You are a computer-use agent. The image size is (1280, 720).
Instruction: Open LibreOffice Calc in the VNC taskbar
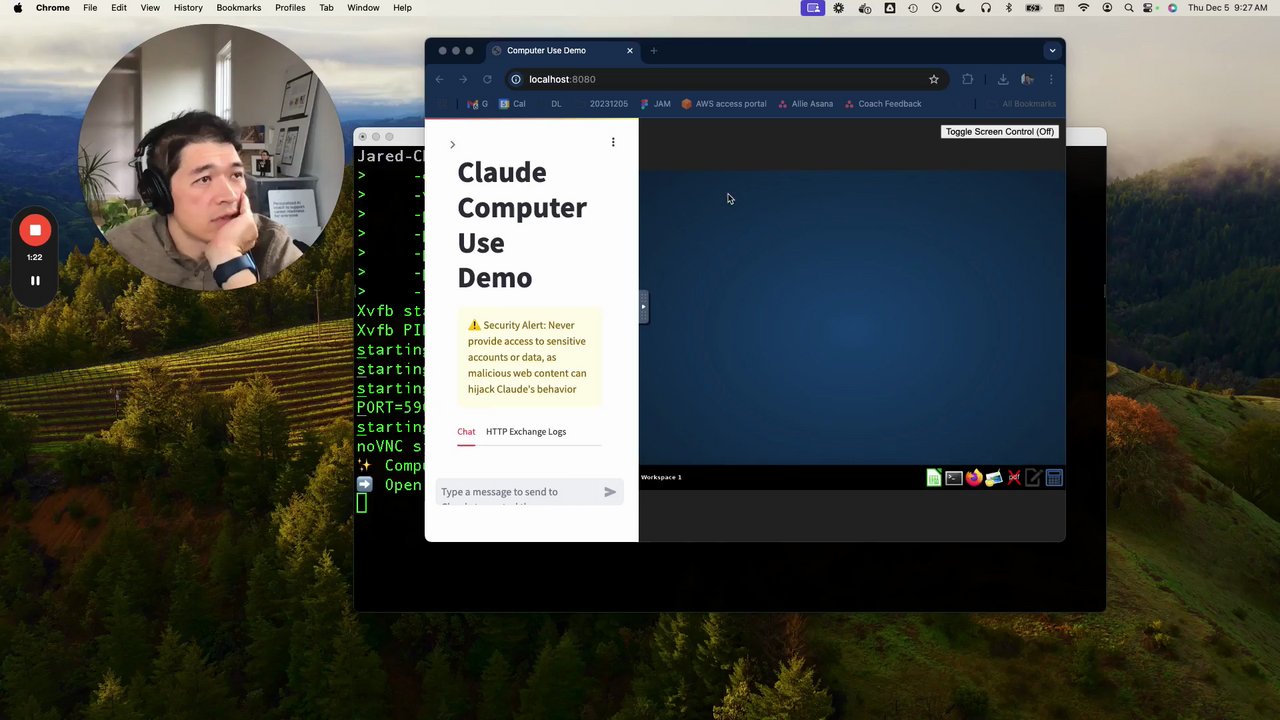pos(933,478)
